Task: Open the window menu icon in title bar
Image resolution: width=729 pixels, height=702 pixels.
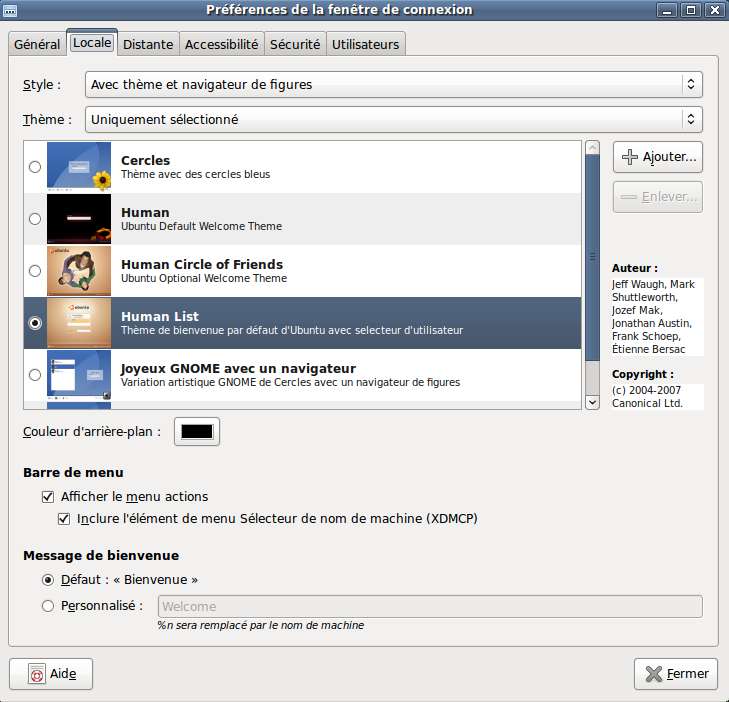Action: tap(10, 10)
